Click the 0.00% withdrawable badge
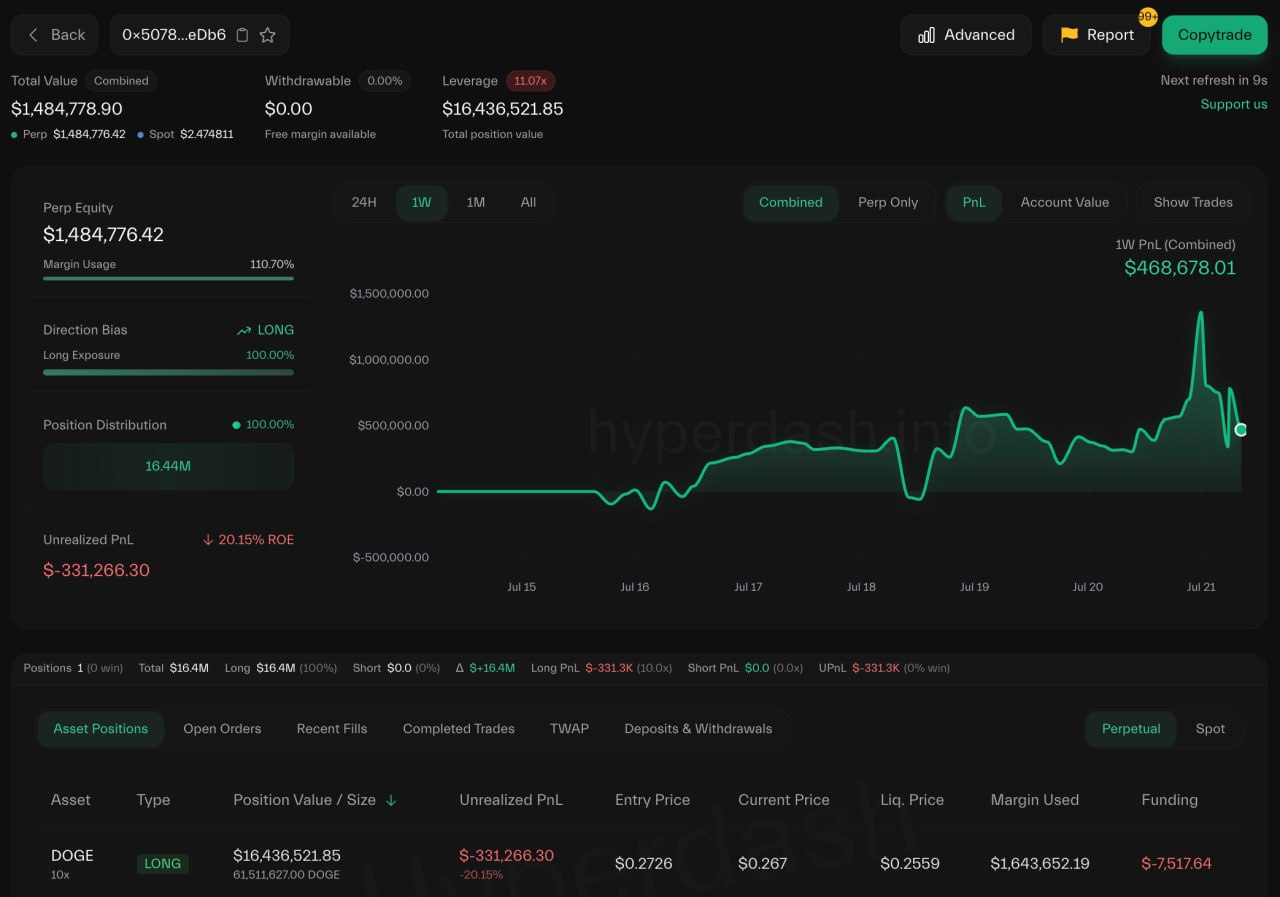The height and width of the screenshot is (897, 1280). coord(385,81)
